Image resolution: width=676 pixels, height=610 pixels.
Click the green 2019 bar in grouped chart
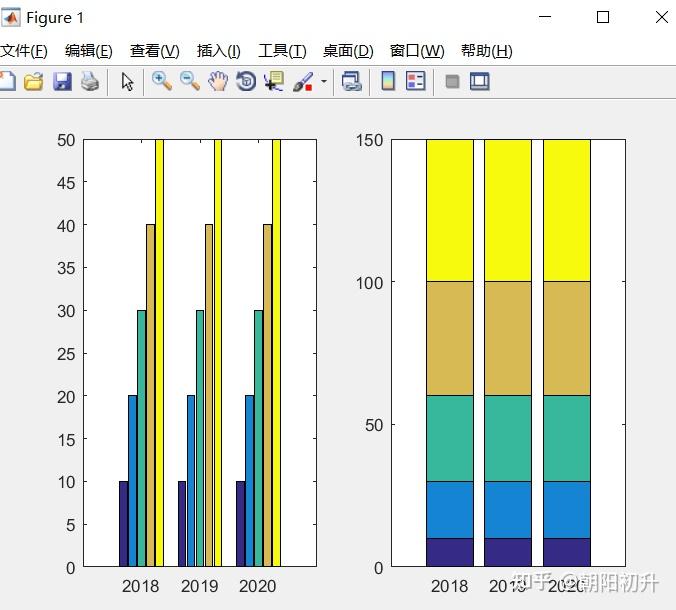pyautogui.click(x=200, y=438)
